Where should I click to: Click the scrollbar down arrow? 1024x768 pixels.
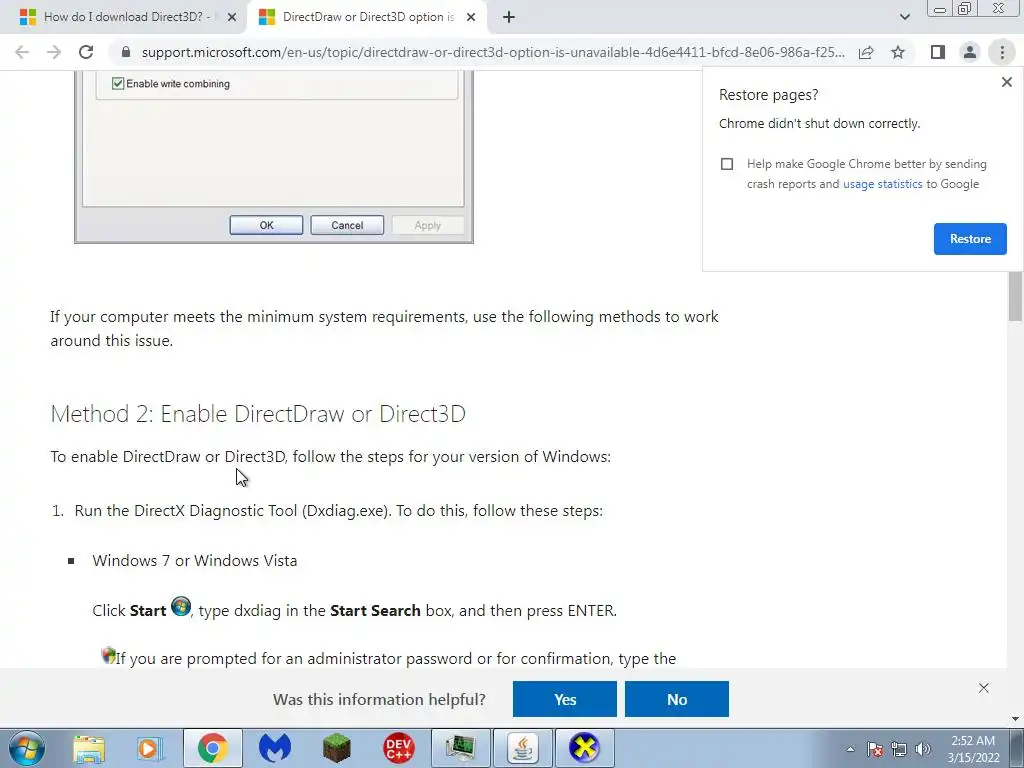1015,719
